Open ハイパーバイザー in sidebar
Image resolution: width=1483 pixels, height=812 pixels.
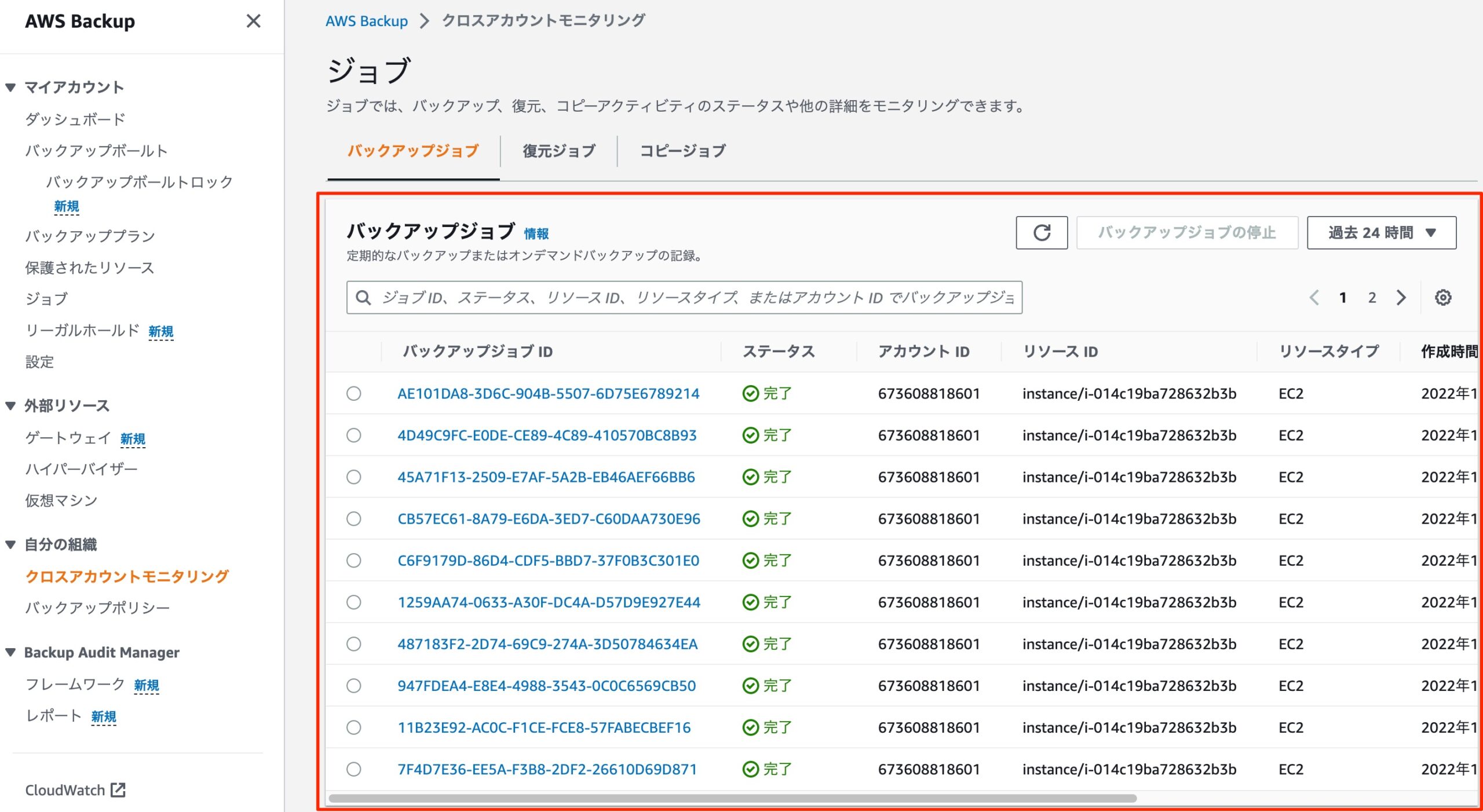point(82,469)
